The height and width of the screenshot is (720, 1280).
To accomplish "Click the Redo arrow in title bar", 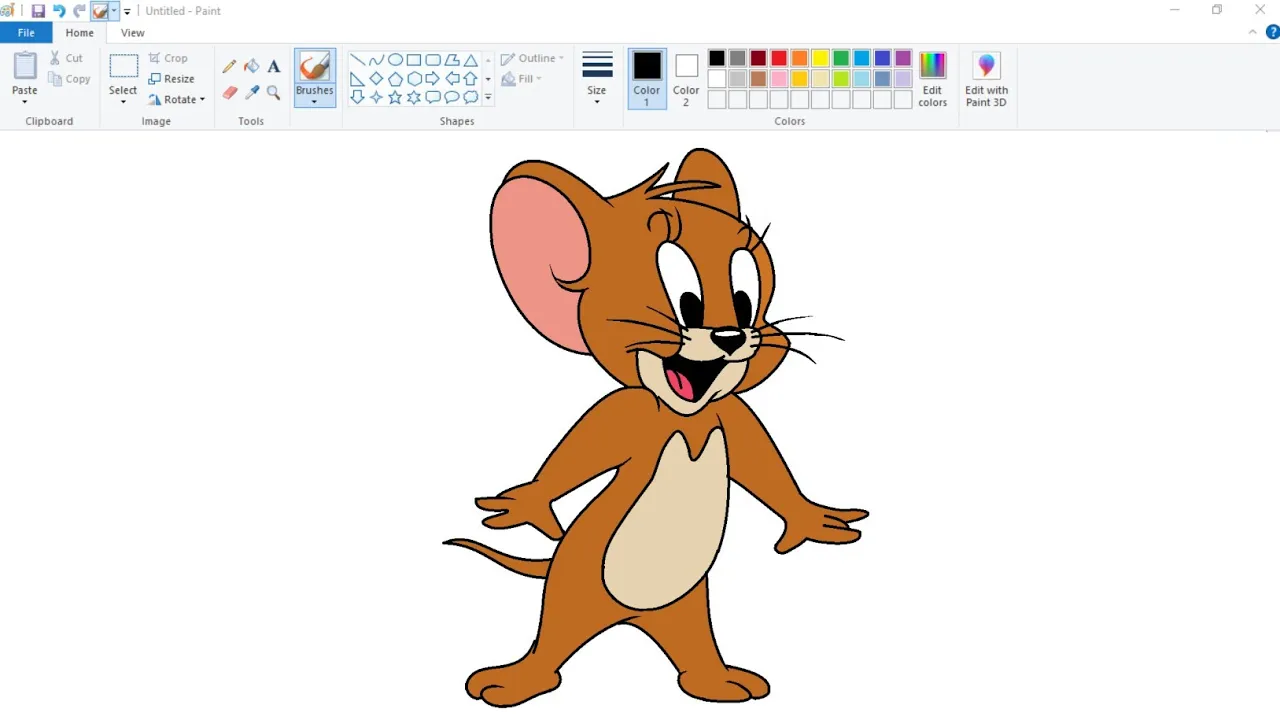I will coord(80,11).
